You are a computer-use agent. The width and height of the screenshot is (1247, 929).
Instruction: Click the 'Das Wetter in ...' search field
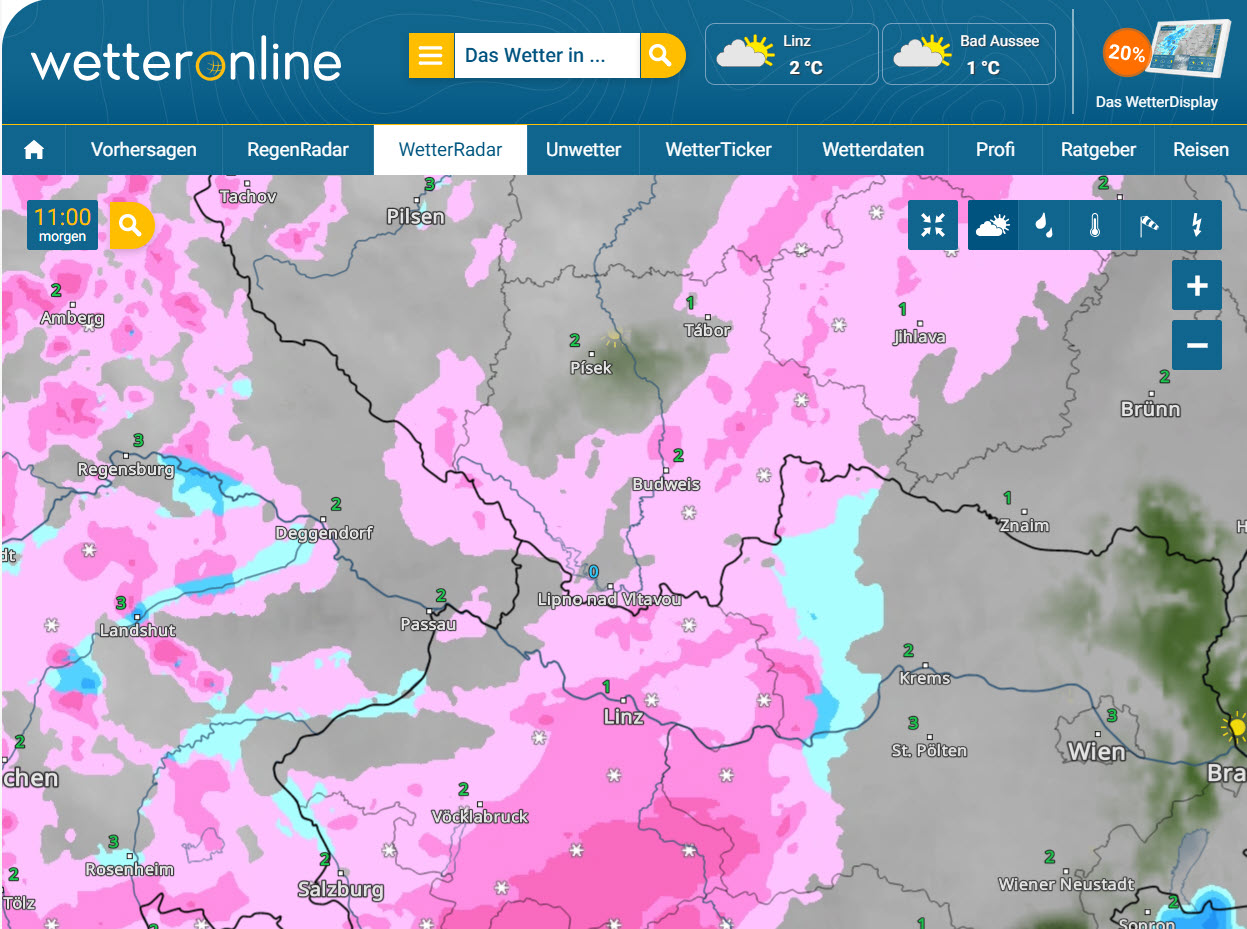[x=546, y=56]
